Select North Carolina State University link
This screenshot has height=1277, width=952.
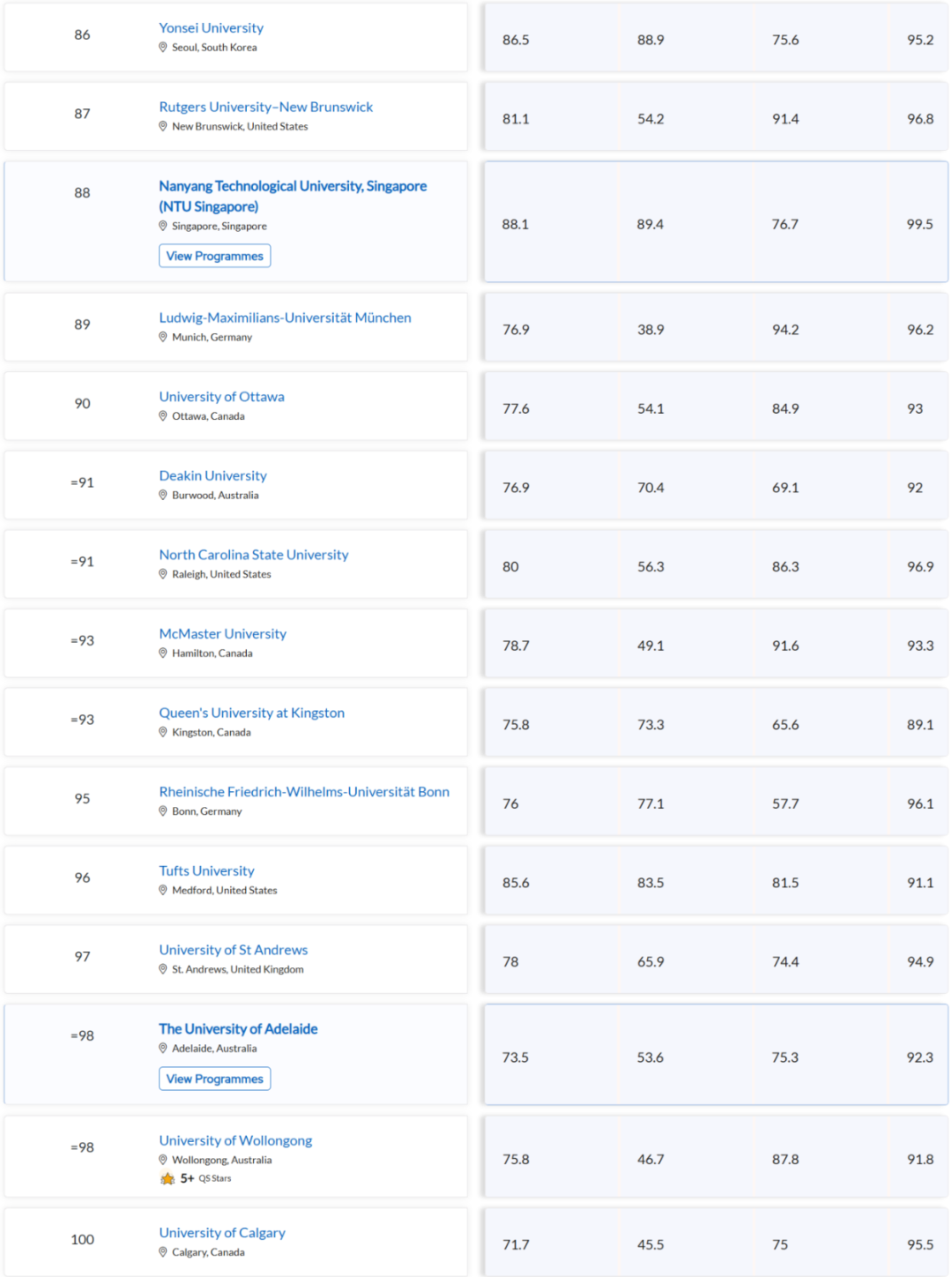(x=254, y=555)
